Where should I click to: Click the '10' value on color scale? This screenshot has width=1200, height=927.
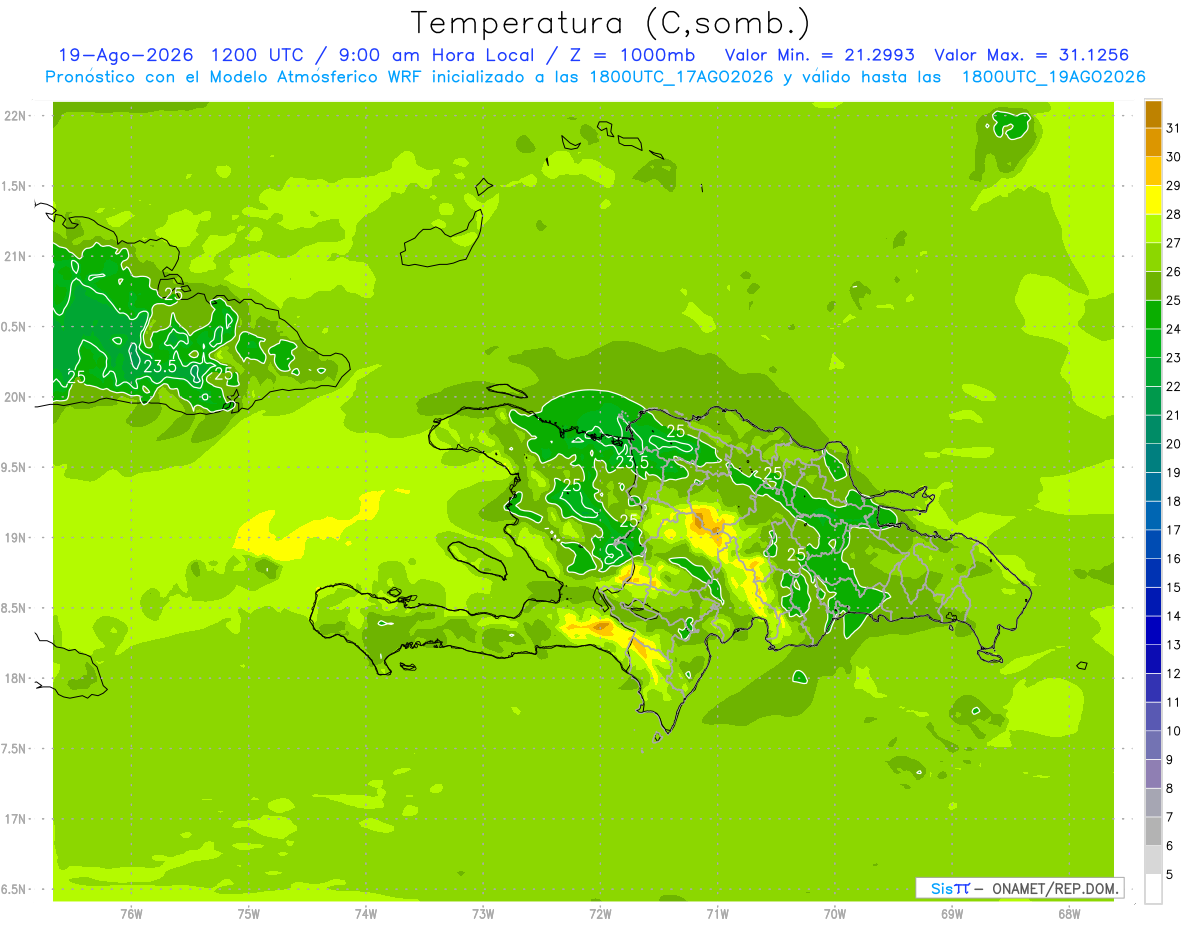click(x=1173, y=731)
